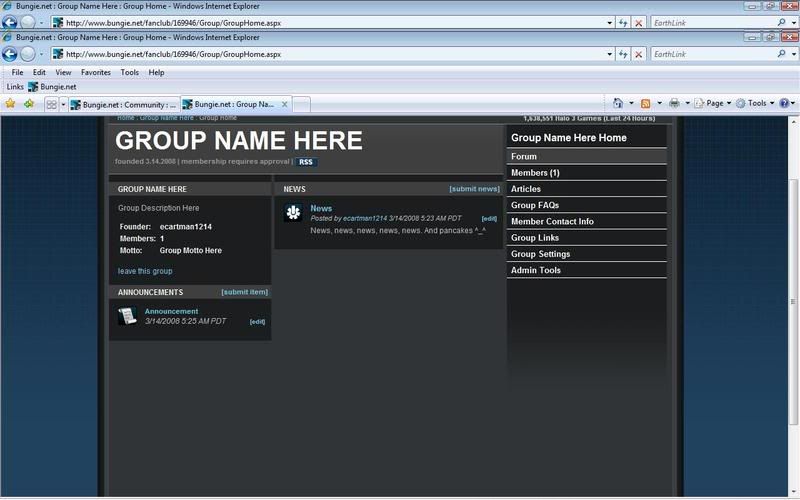800x500 pixels.
Task: Click the Help question mark icon
Action: (784, 103)
